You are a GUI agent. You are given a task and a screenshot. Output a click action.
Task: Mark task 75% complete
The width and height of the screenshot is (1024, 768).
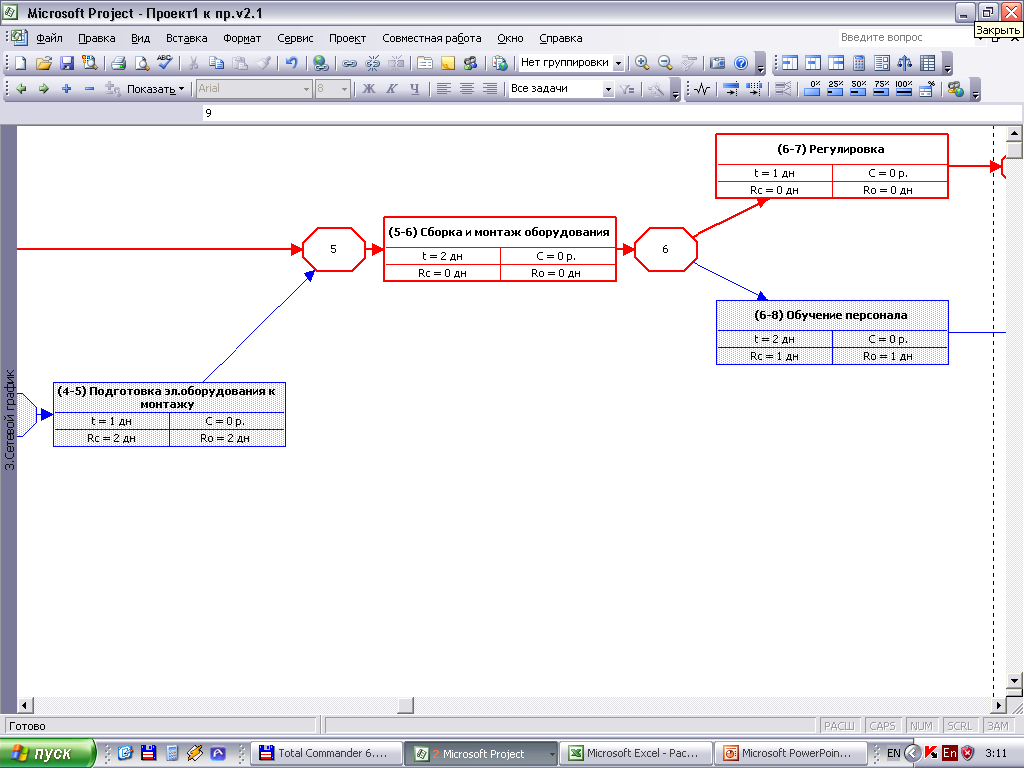tap(881, 89)
